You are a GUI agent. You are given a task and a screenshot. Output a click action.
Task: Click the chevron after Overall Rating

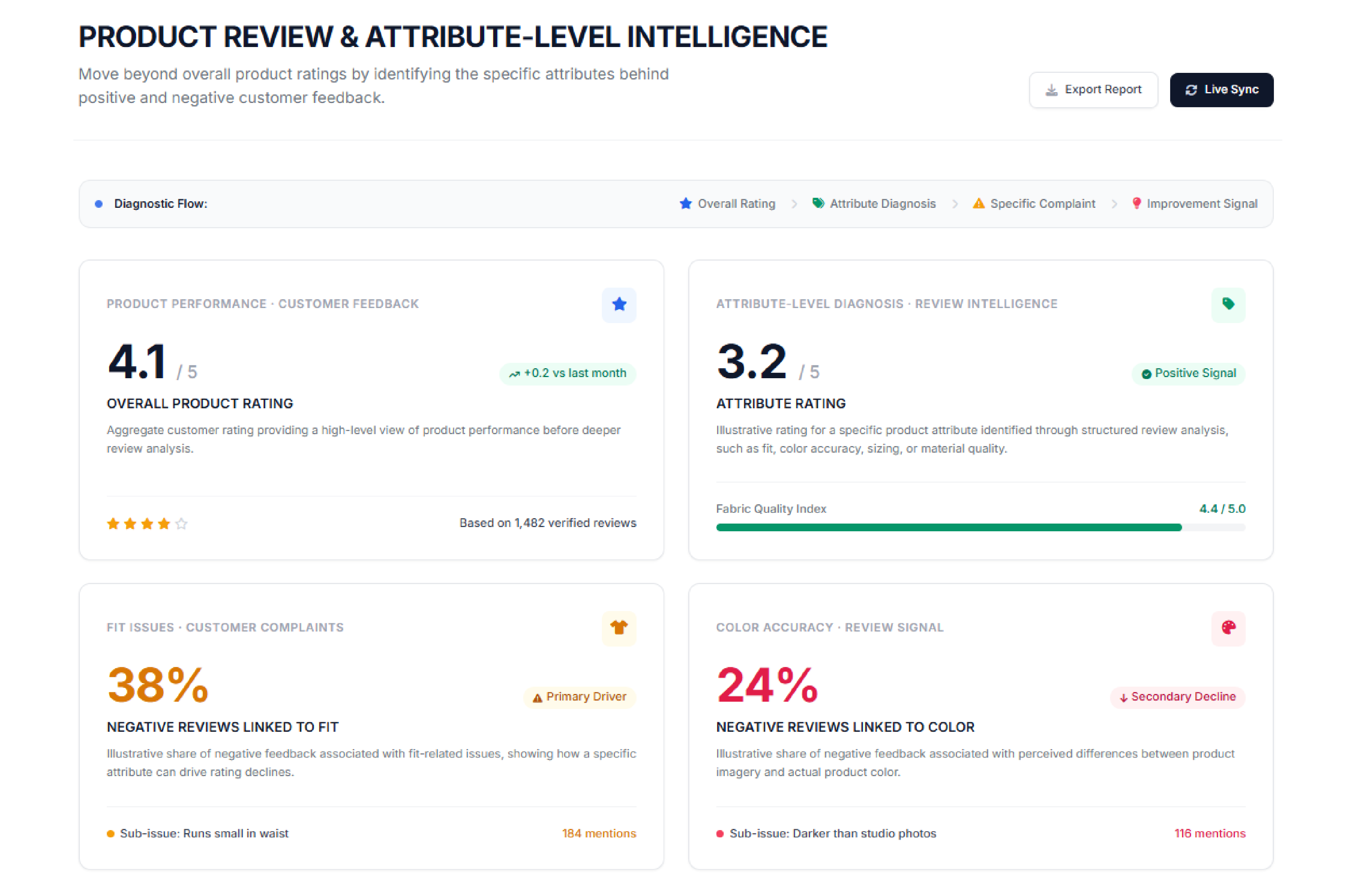(x=794, y=204)
